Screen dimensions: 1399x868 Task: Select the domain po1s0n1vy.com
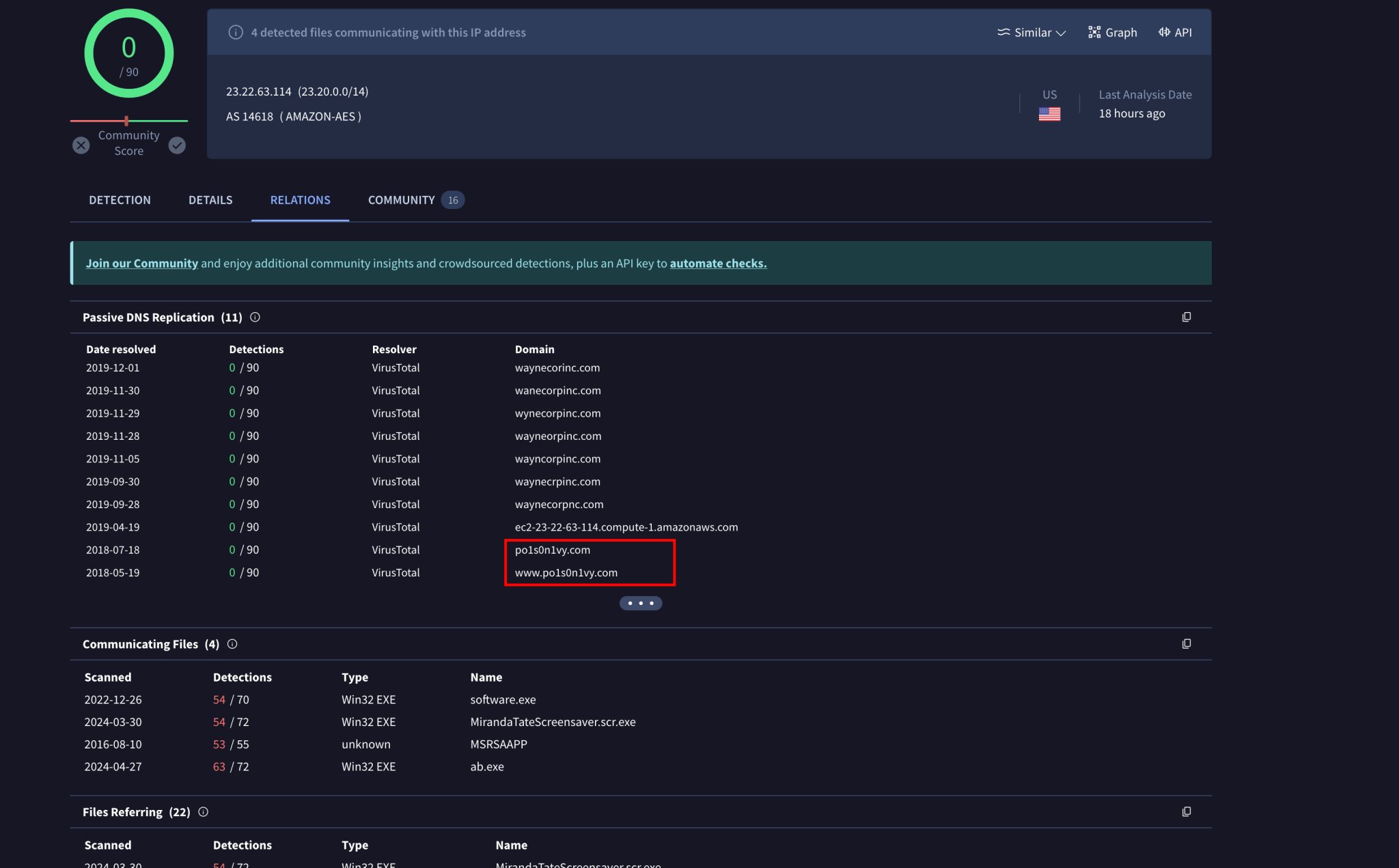point(553,549)
